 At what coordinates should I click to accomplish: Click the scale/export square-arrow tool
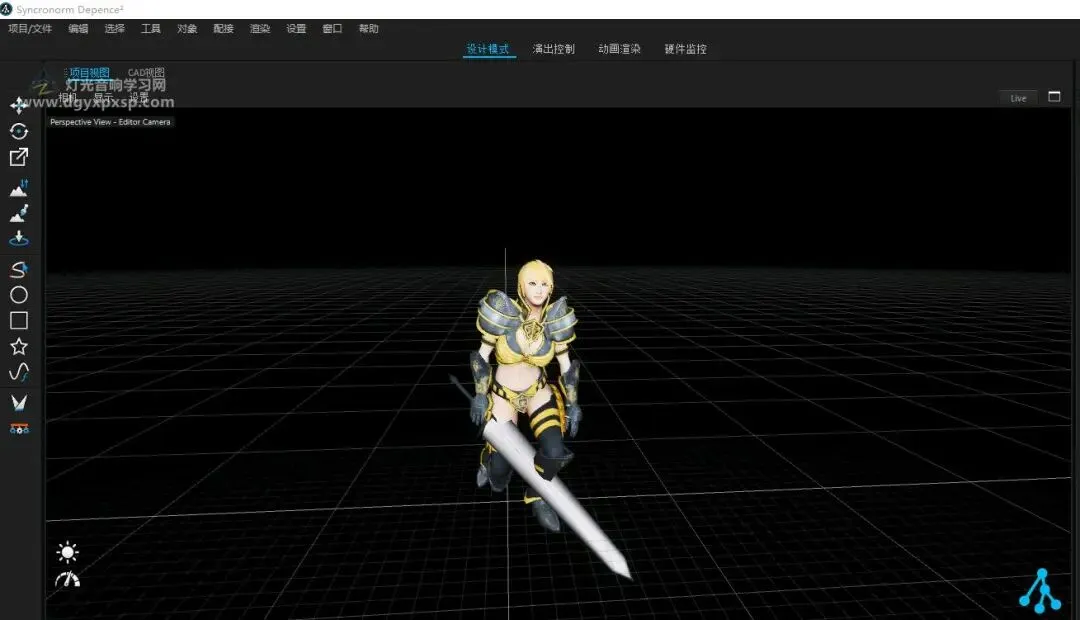coord(19,157)
